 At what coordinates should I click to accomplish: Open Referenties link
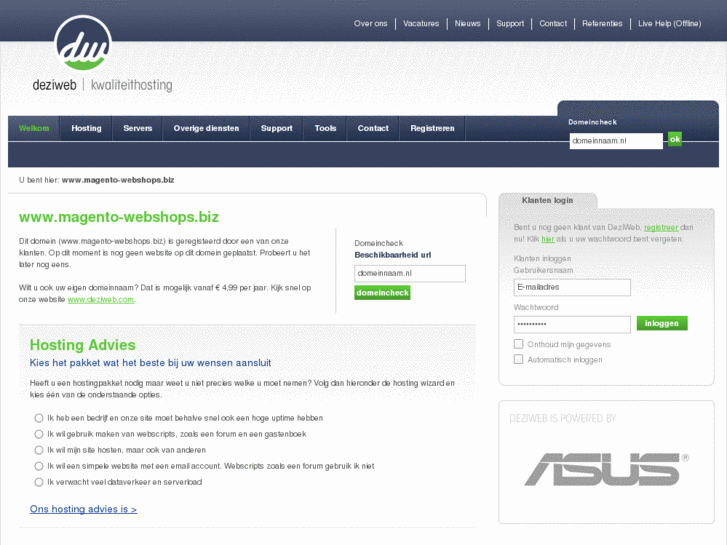602,23
